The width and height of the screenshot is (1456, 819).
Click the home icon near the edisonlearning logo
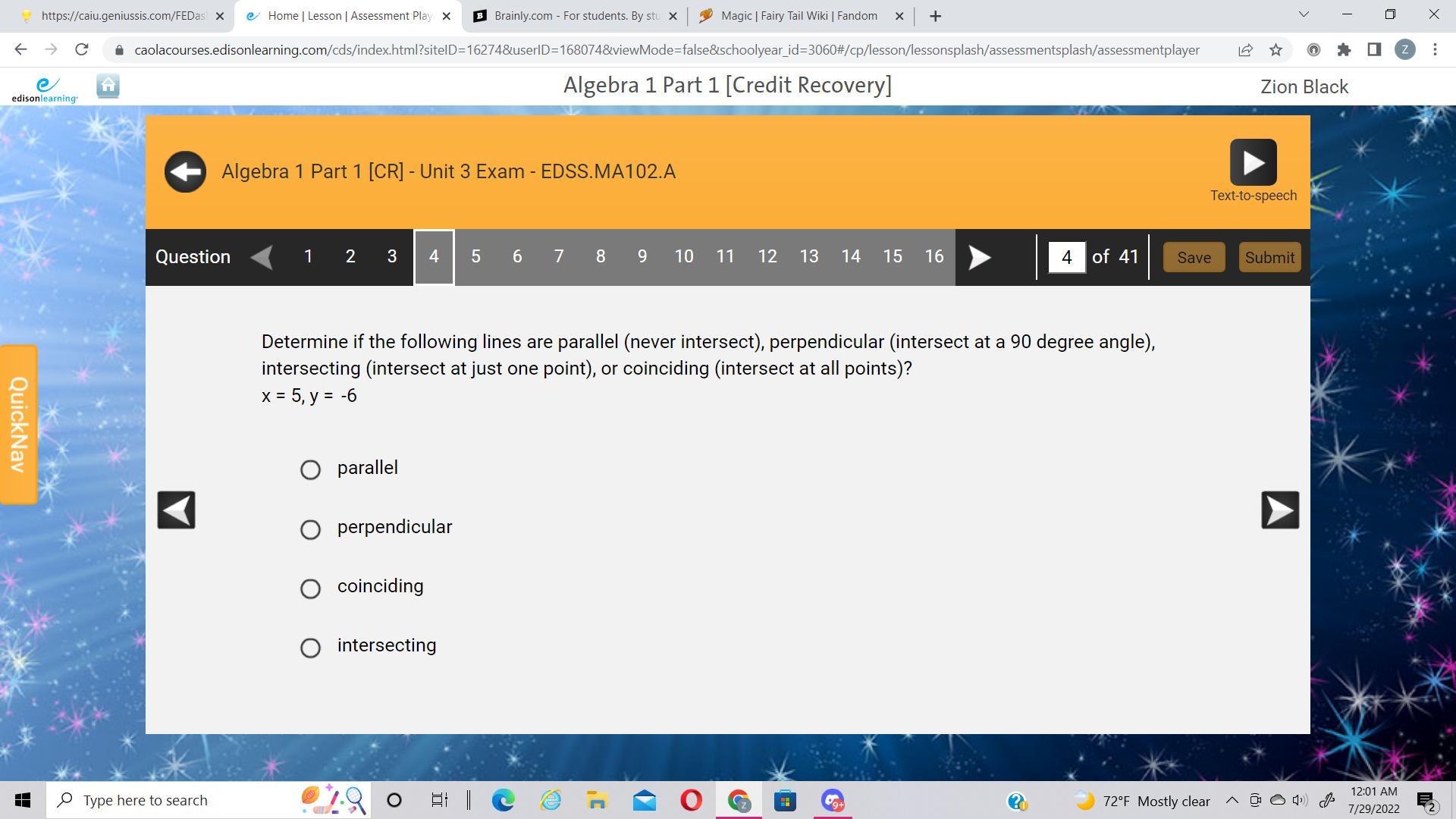[x=108, y=86]
